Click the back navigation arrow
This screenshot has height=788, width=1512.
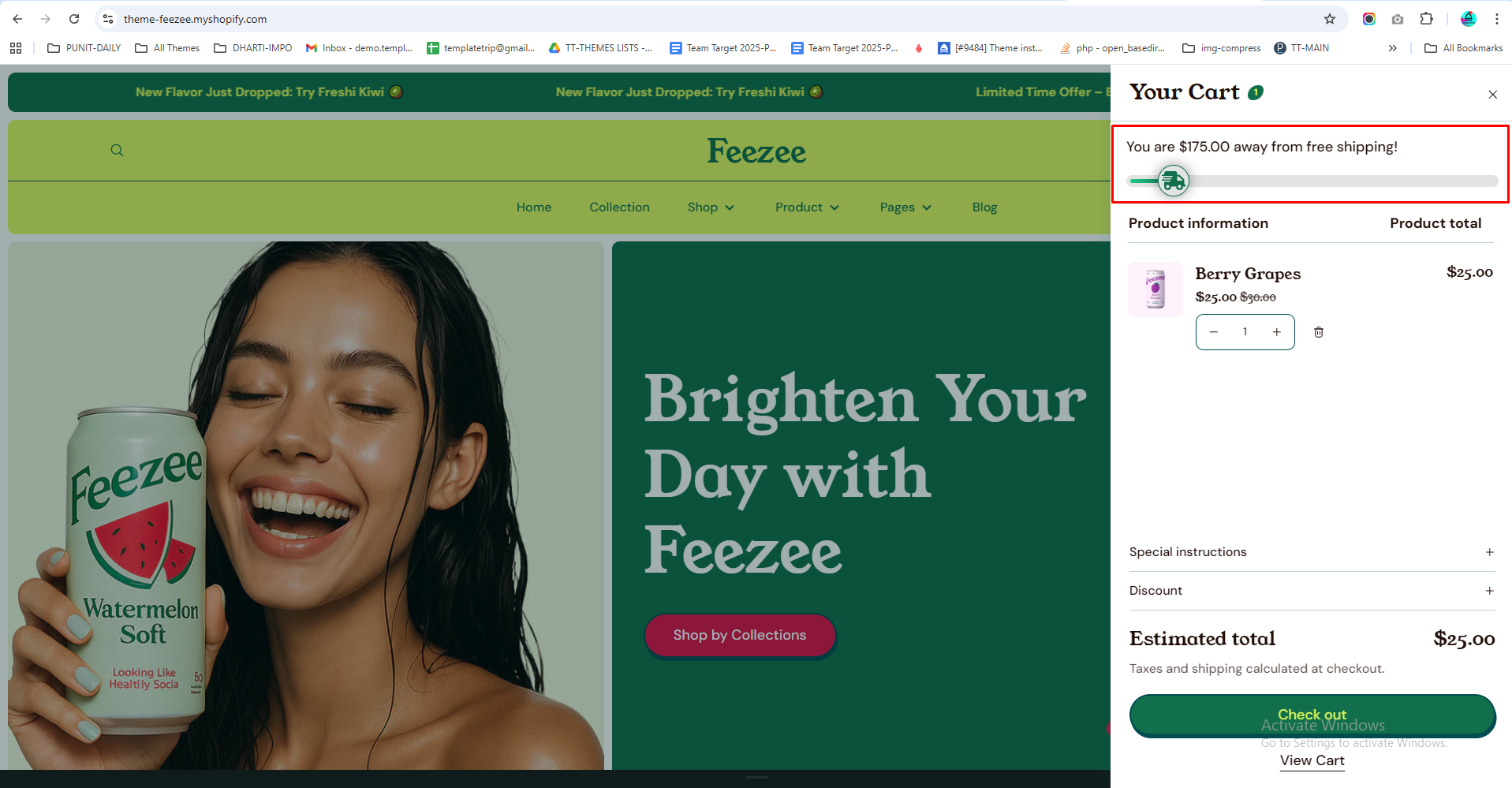click(x=17, y=19)
